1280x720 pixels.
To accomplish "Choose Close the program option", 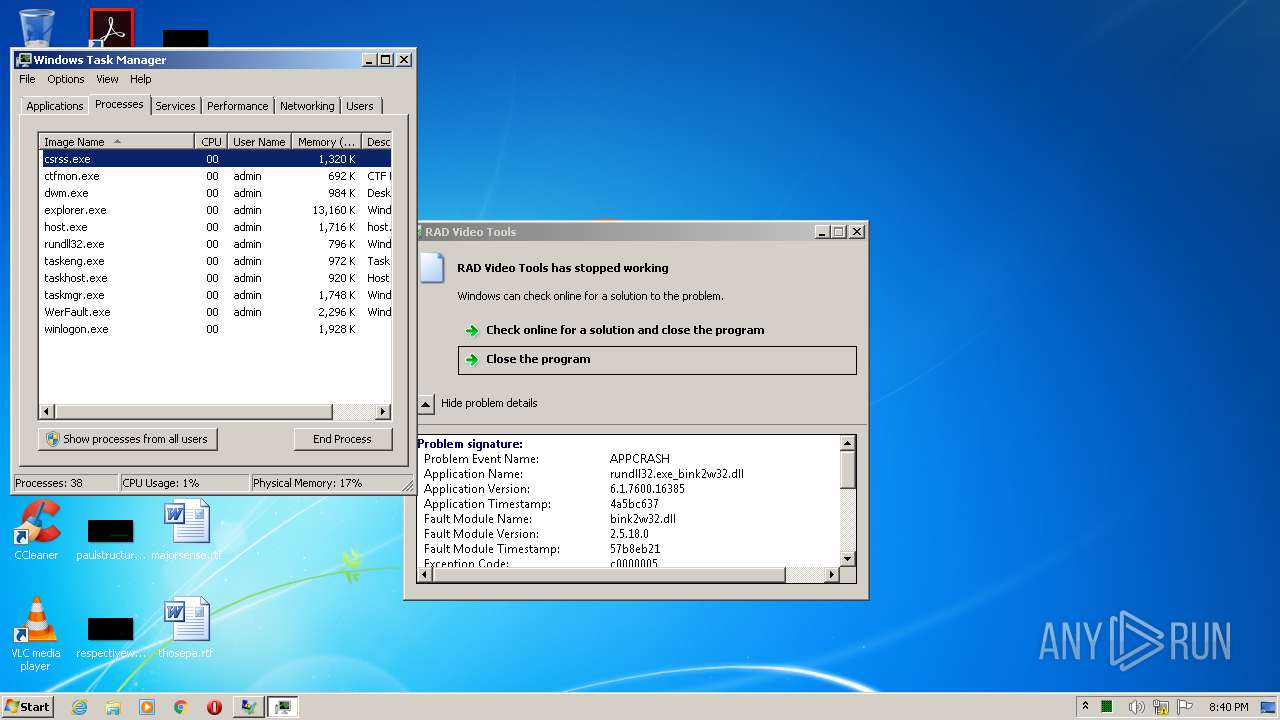I will click(x=657, y=360).
